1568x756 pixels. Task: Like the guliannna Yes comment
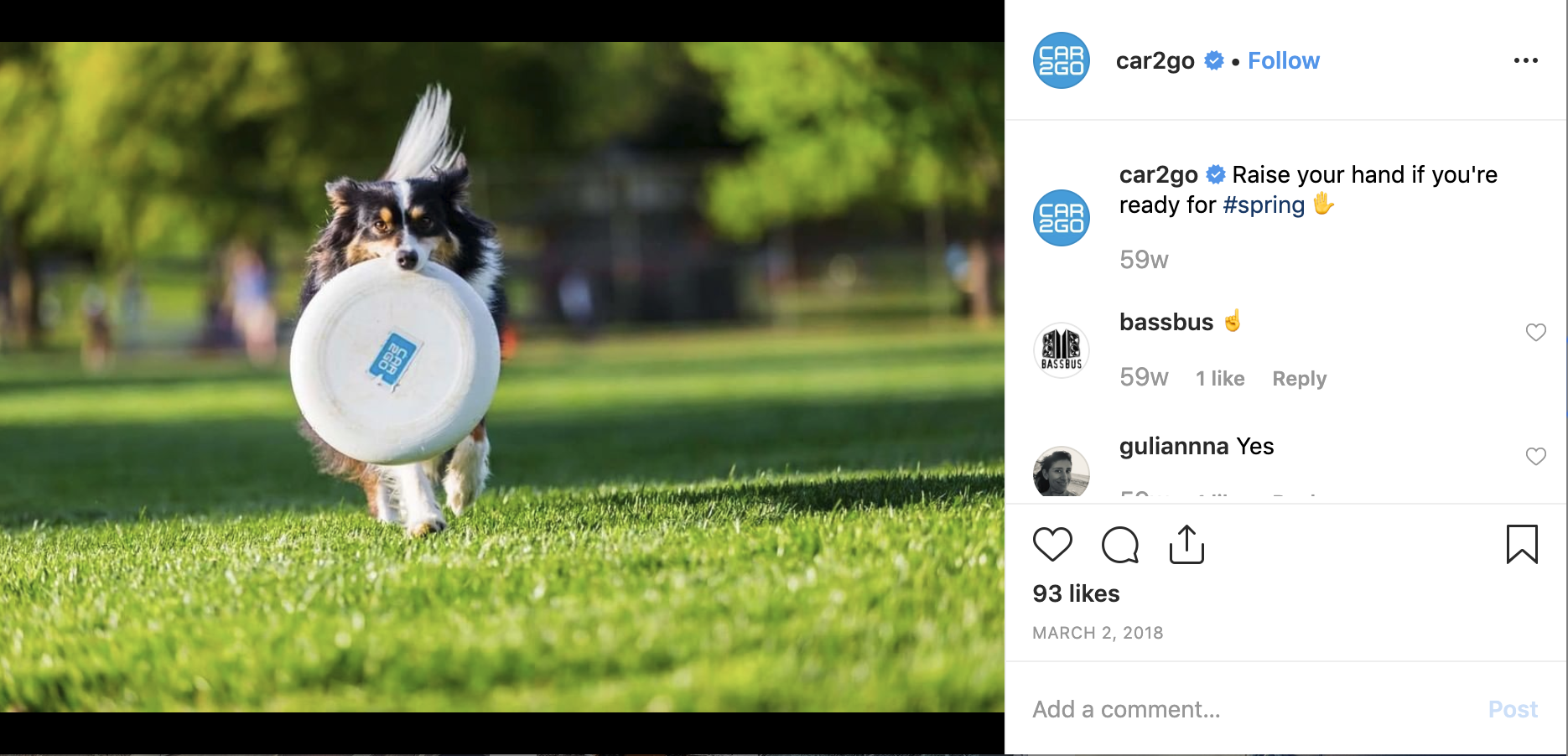pyautogui.click(x=1535, y=457)
